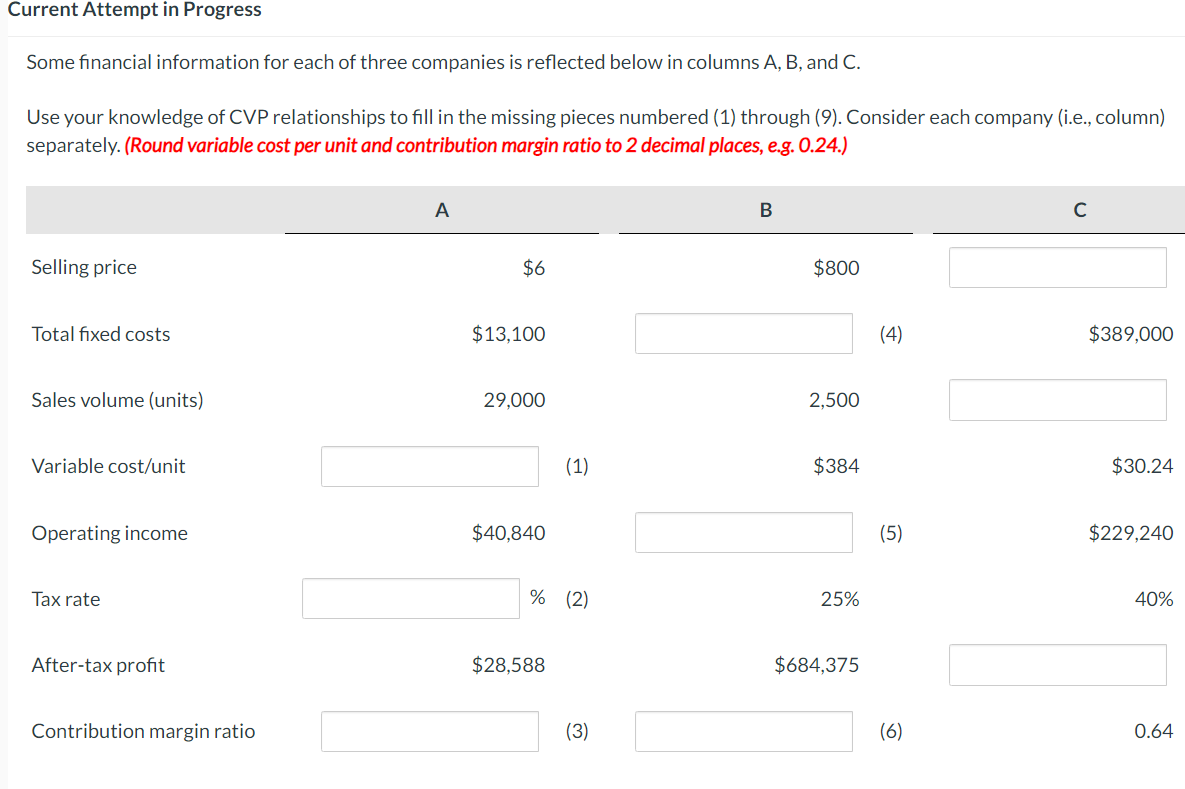Click the Sales volume (units) row label

(x=116, y=399)
